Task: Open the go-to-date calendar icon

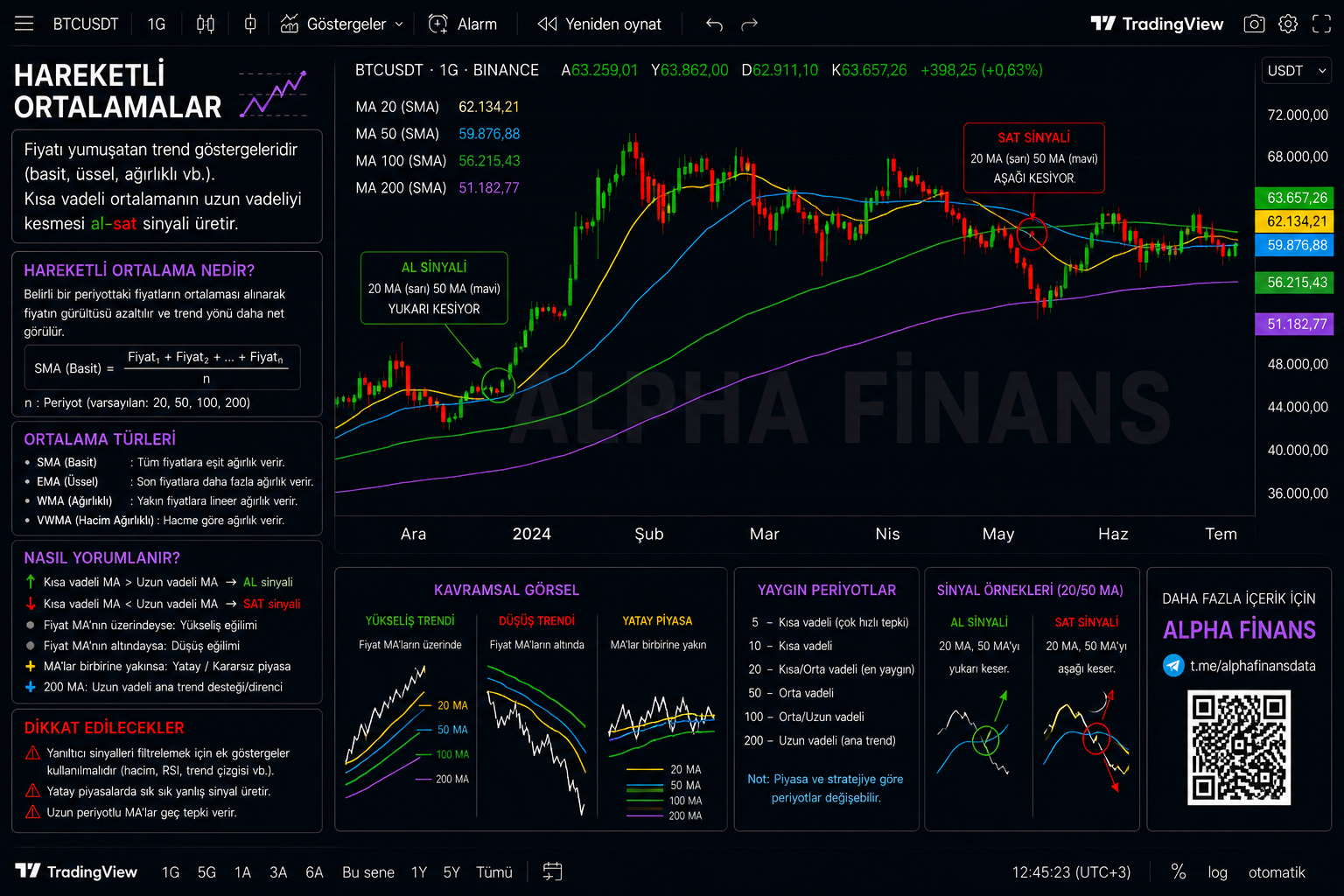Action: [x=552, y=871]
